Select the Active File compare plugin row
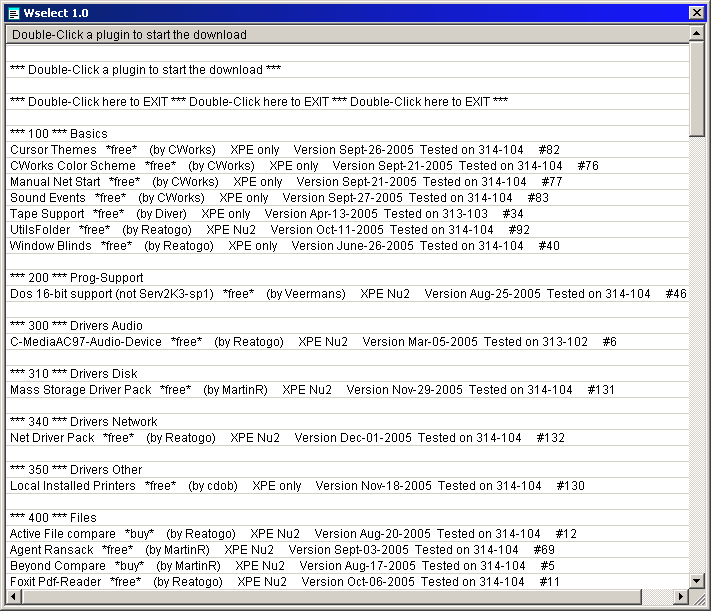This screenshot has width=711, height=611. pos(347,534)
